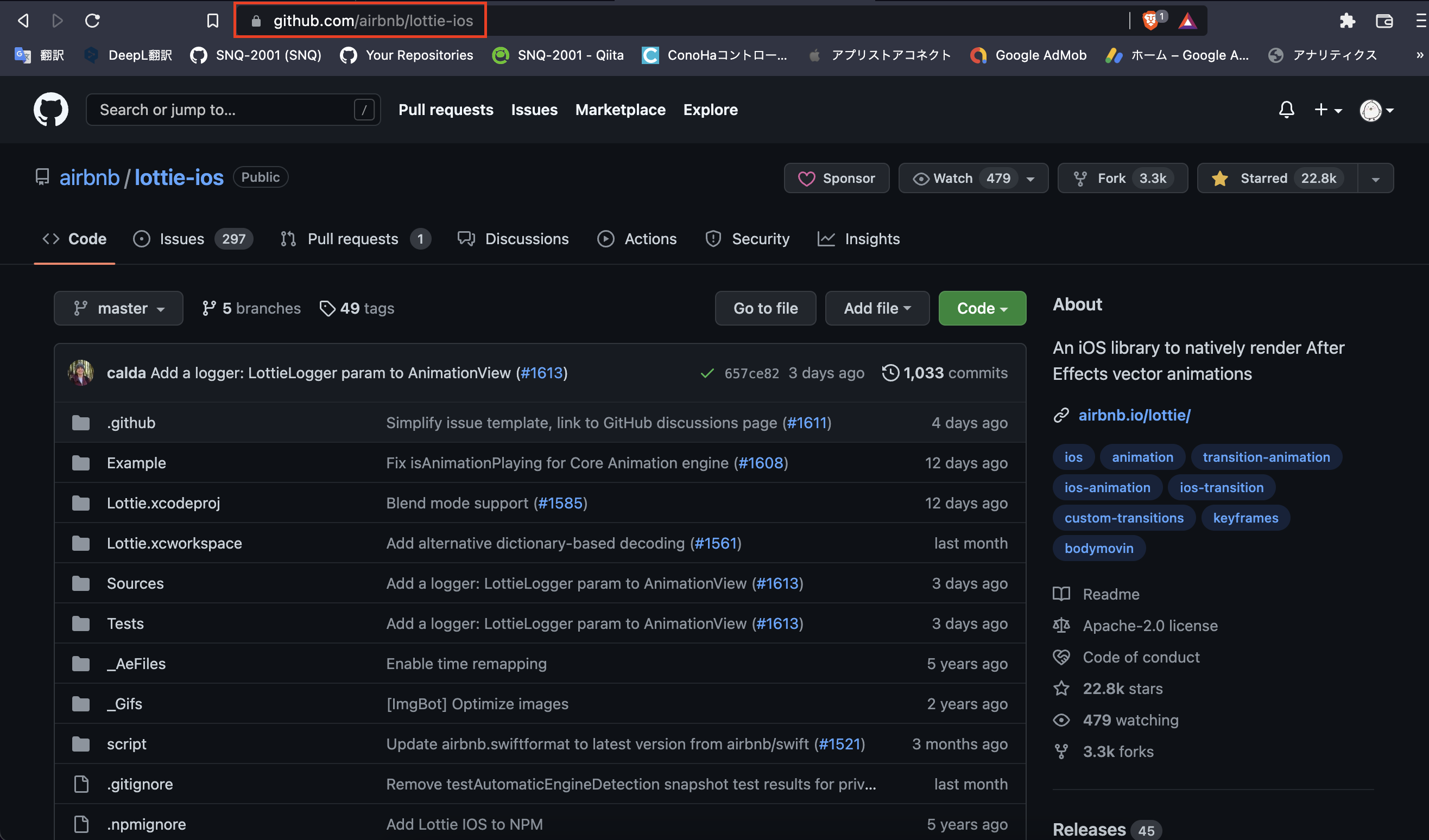Open the Brave Rewards triangle icon
Viewport: 1429px width, 840px height.
[x=1187, y=21]
